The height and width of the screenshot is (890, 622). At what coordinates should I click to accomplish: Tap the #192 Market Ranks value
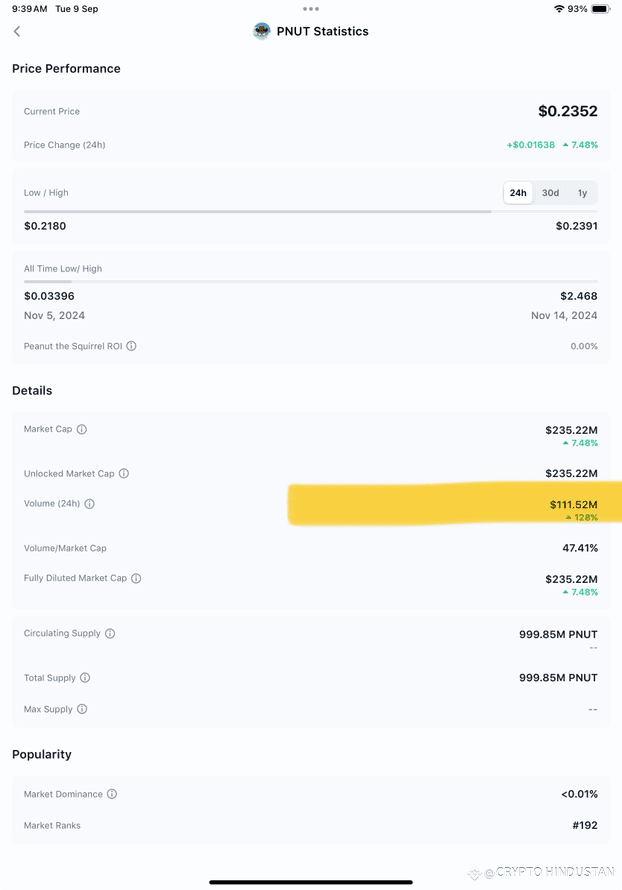585,825
